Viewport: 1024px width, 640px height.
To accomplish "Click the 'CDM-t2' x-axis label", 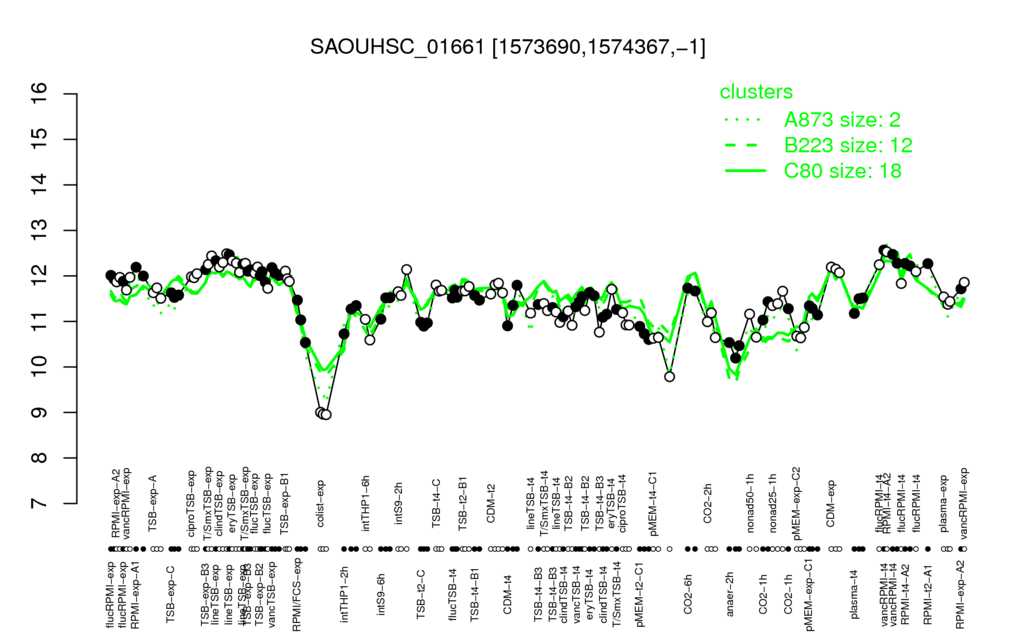I will [x=491, y=504].
